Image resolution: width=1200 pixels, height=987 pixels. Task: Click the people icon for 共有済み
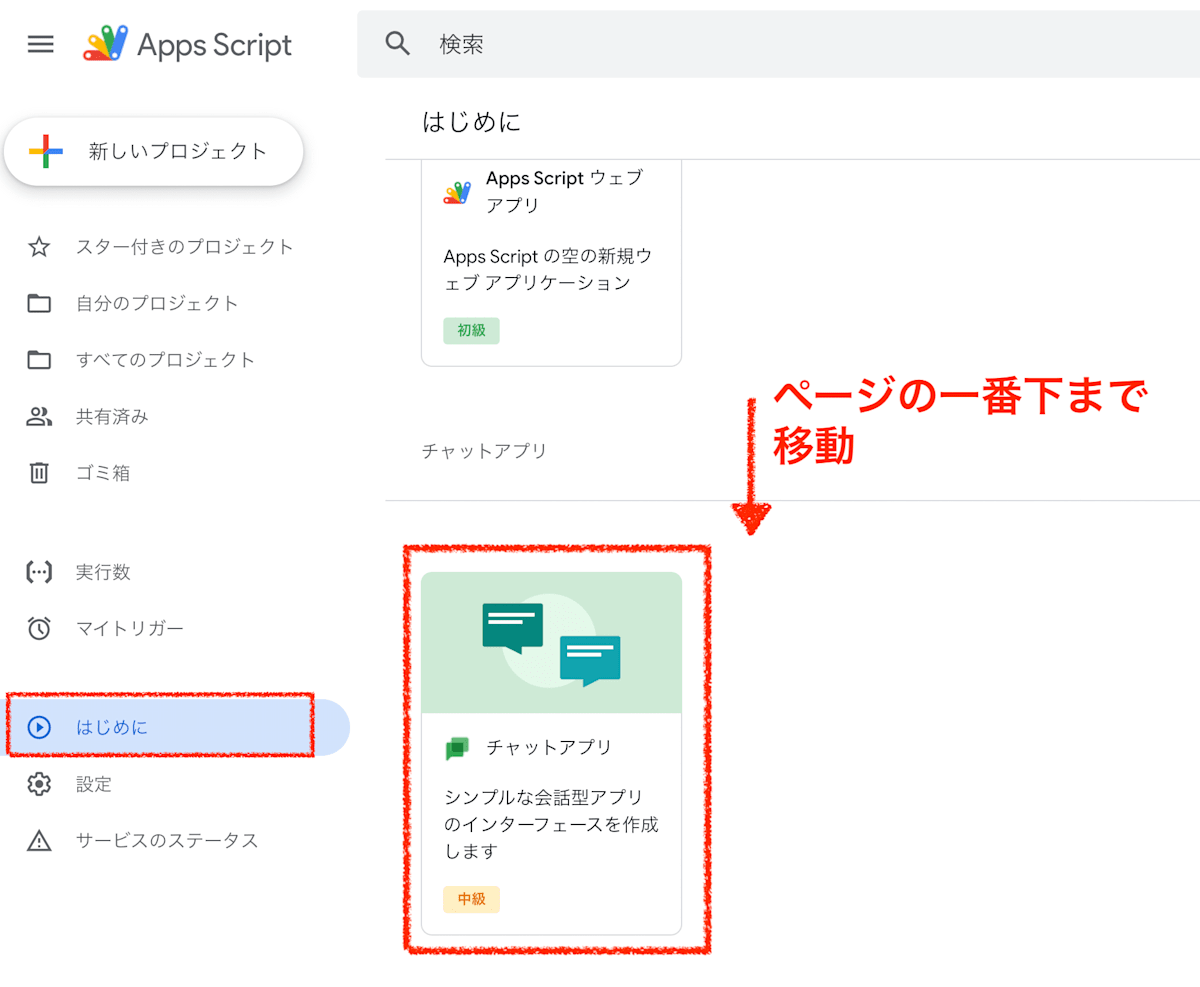(x=39, y=416)
